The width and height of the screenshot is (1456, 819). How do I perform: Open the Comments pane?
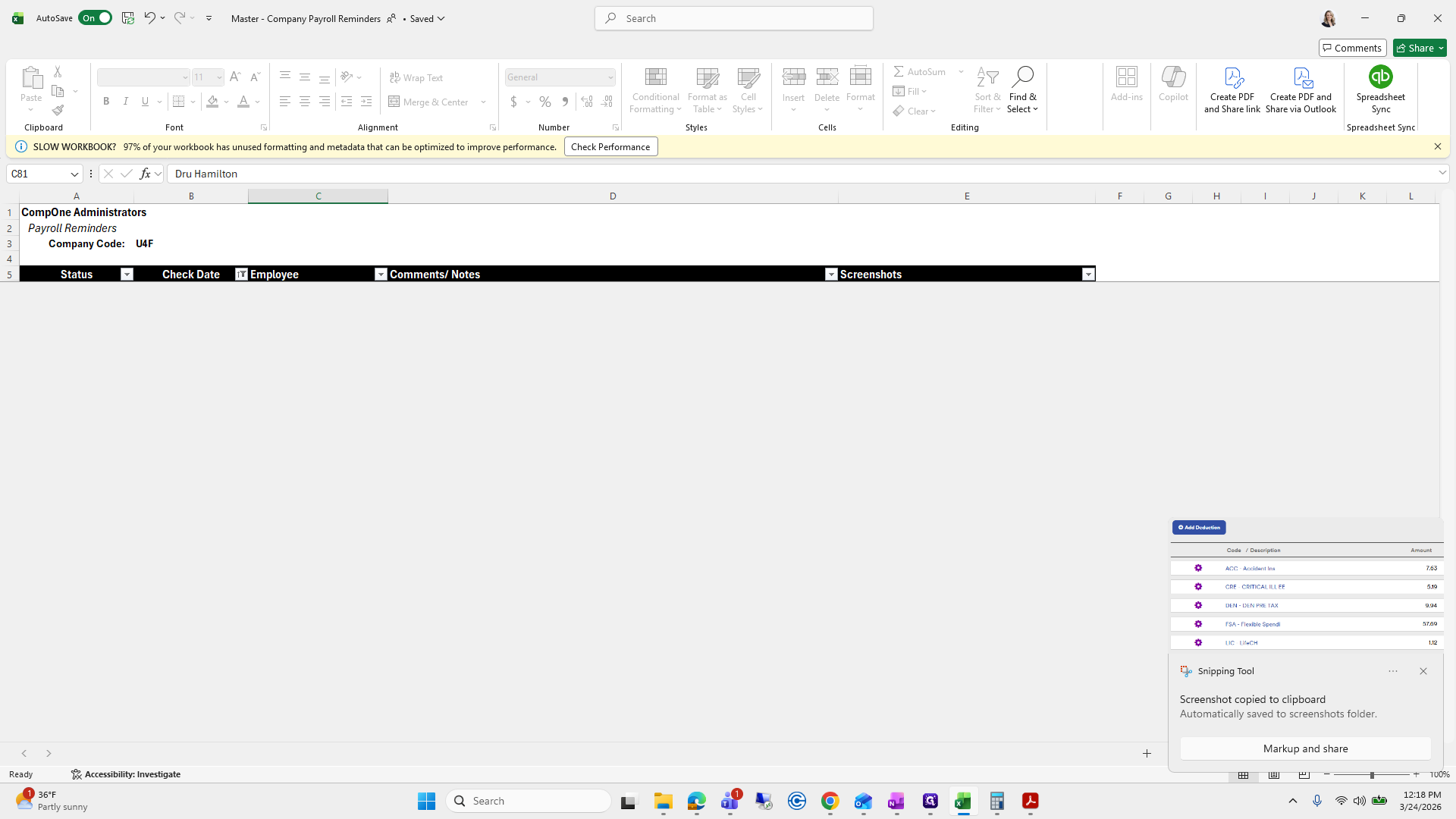point(1352,48)
